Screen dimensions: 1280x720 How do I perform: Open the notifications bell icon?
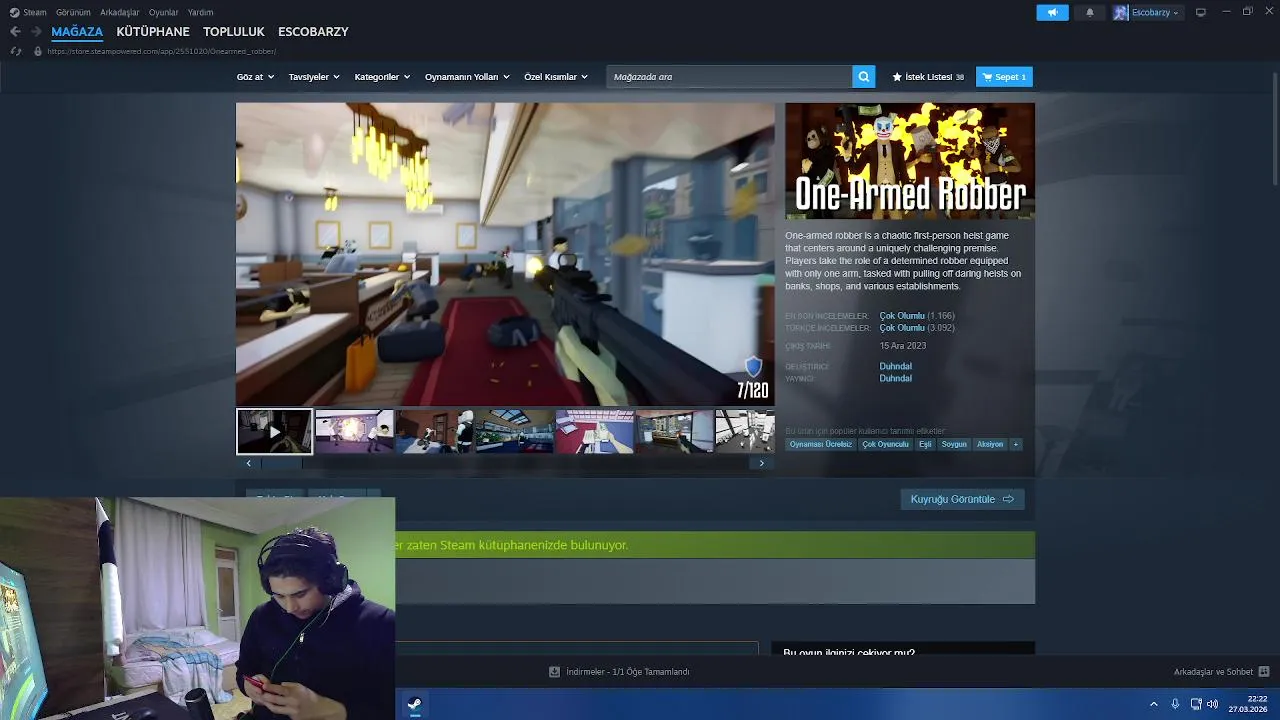coord(1090,12)
